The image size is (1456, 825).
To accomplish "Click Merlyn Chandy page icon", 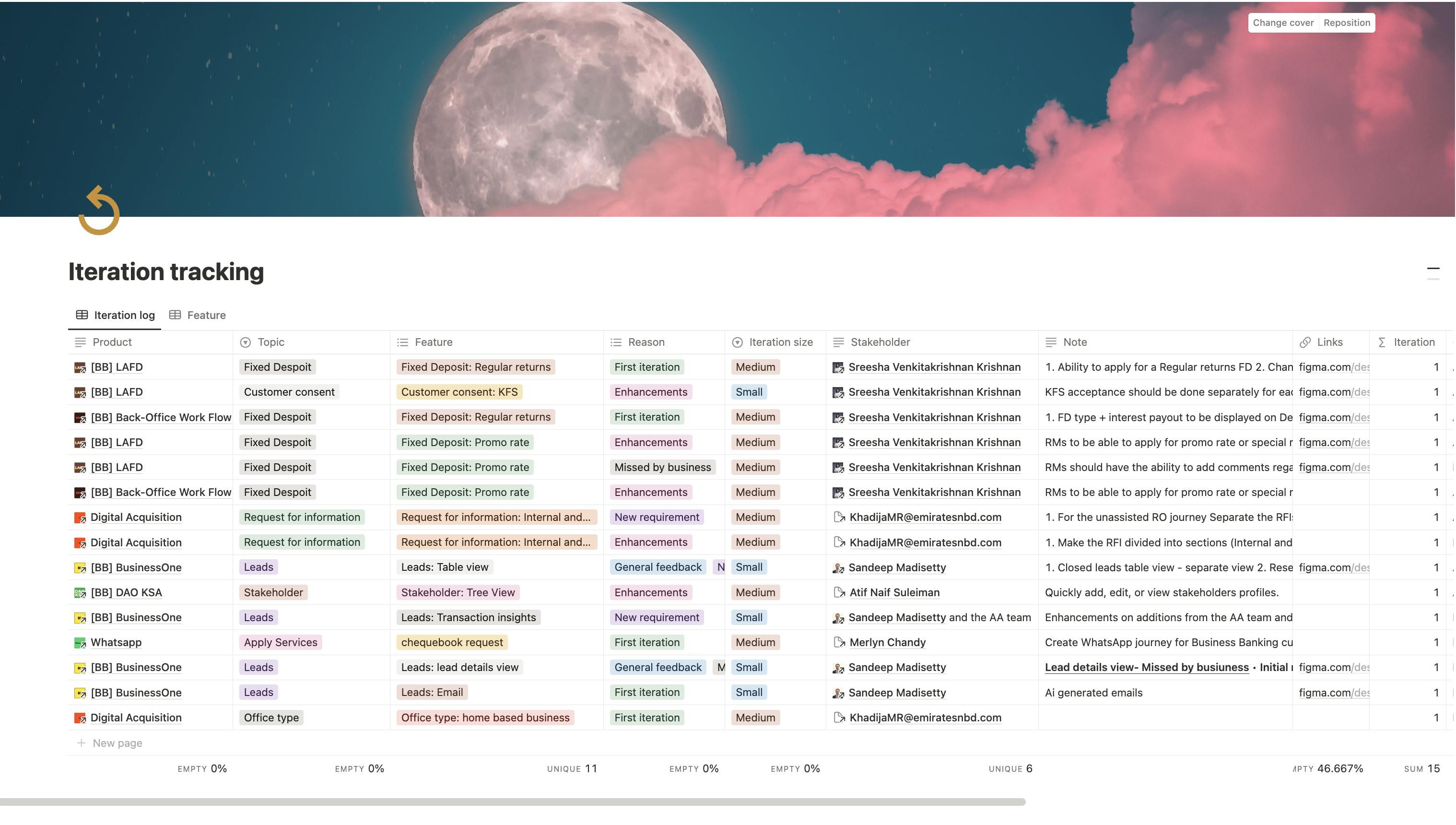I will (x=839, y=643).
